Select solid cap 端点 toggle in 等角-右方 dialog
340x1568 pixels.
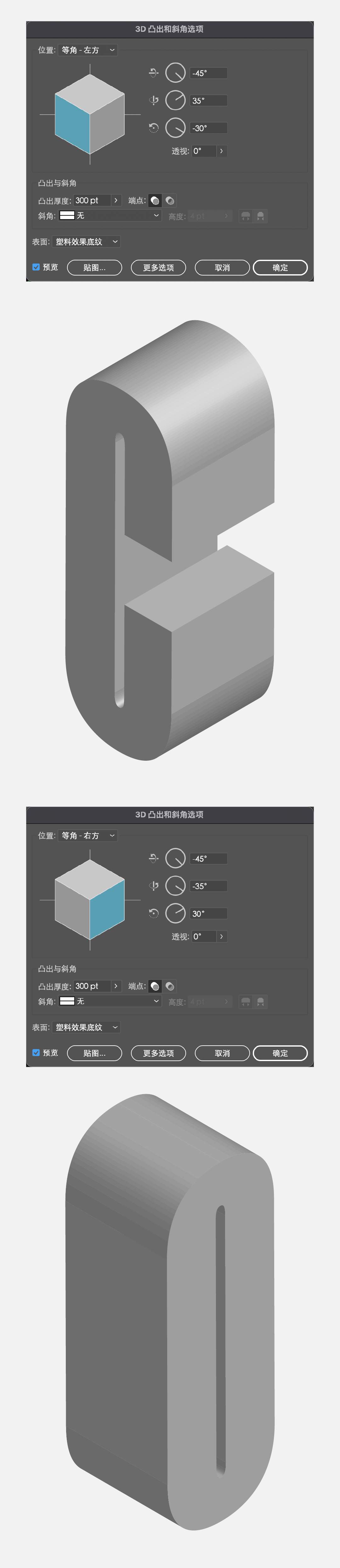pyautogui.click(x=155, y=986)
